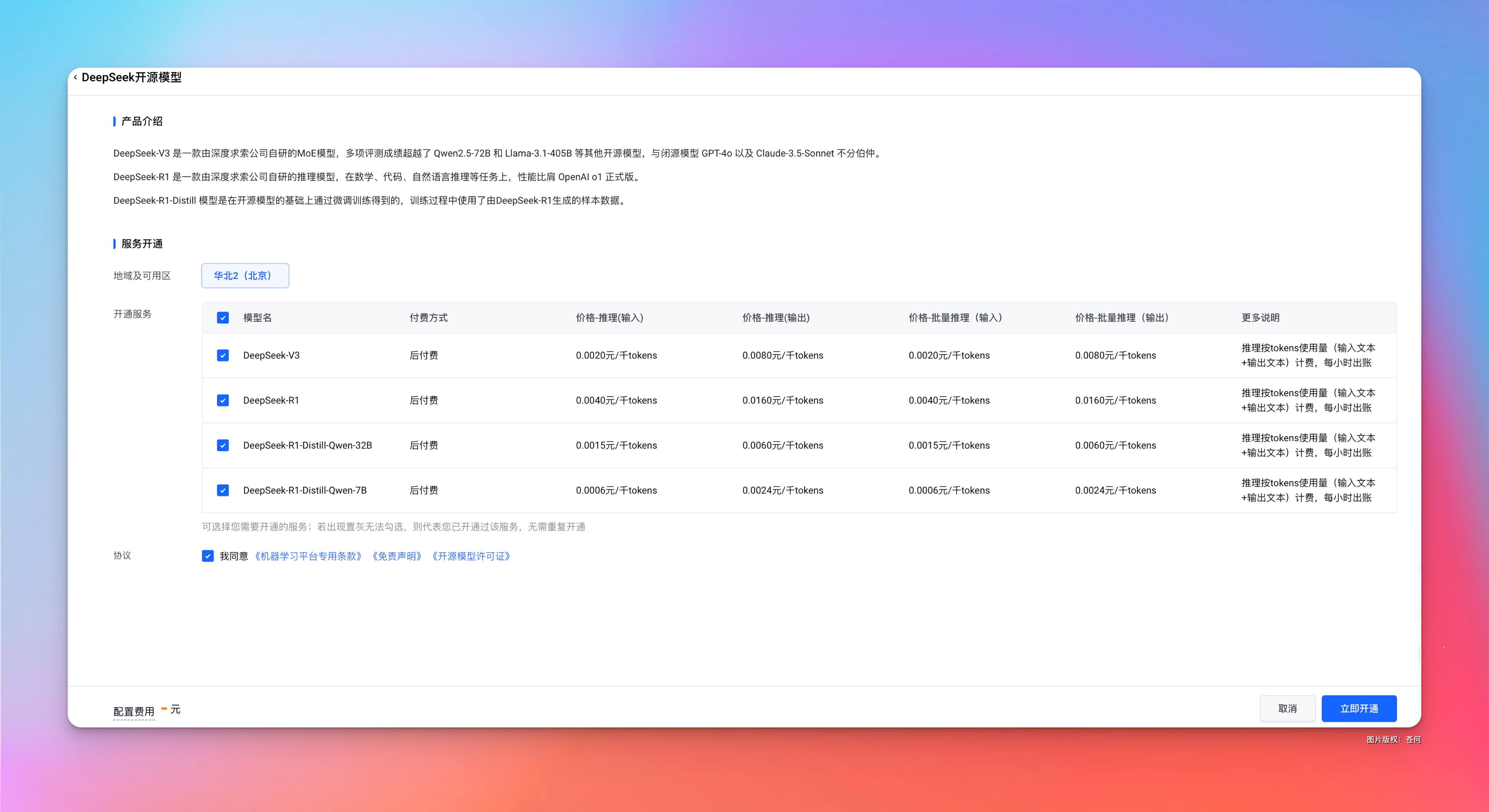Click the 付费方式 column header
Image resolution: width=1489 pixels, height=812 pixels.
point(428,318)
